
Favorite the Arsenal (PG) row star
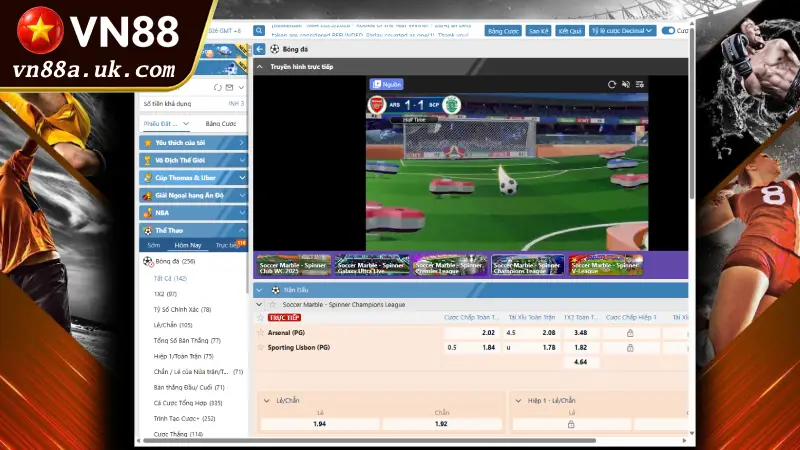[261, 333]
